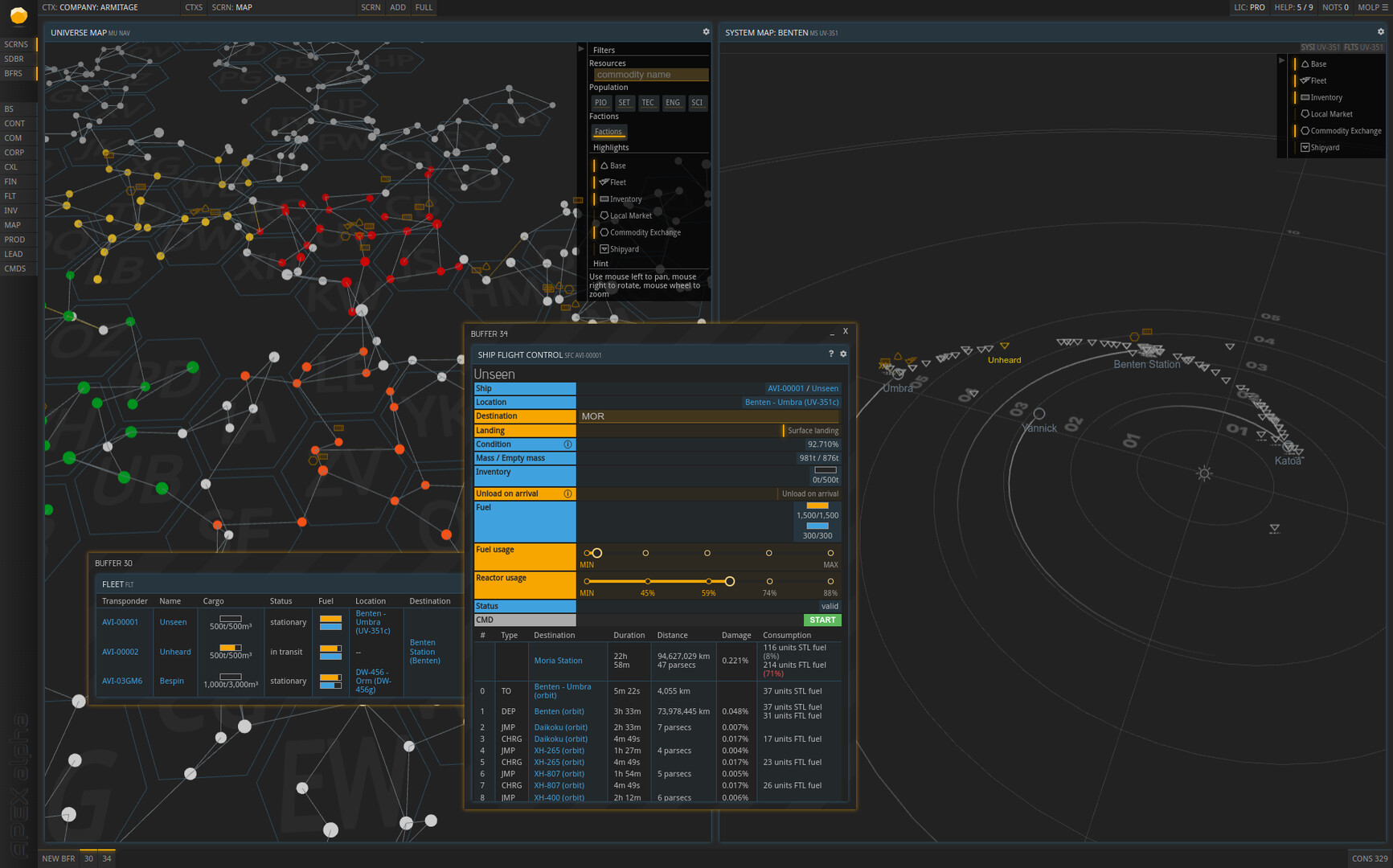This screenshot has height=868, width=1393.
Task: Select Local Market in the System Map legend
Action: point(1327,113)
